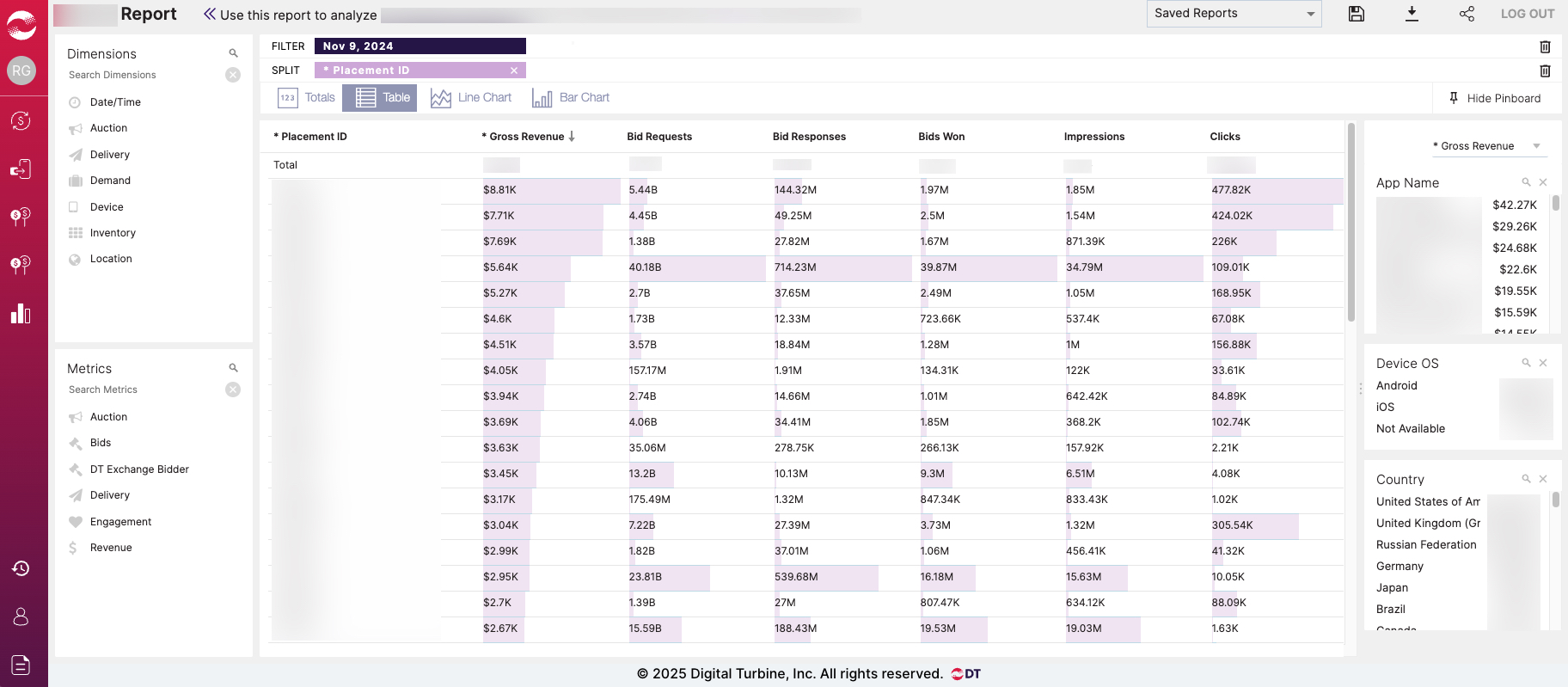The height and width of the screenshot is (687, 1568).
Task: Delete the split row using its trash icon
Action: point(1545,71)
